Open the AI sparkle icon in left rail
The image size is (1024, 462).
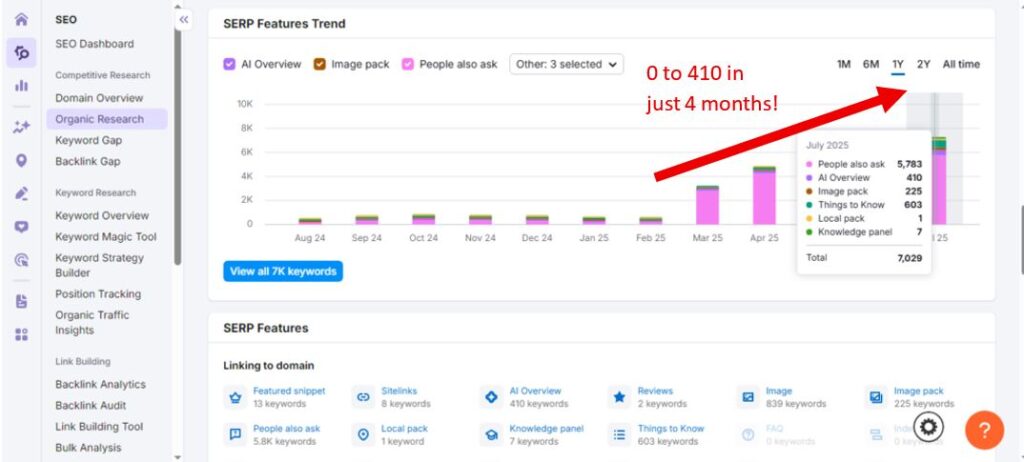pos(22,127)
